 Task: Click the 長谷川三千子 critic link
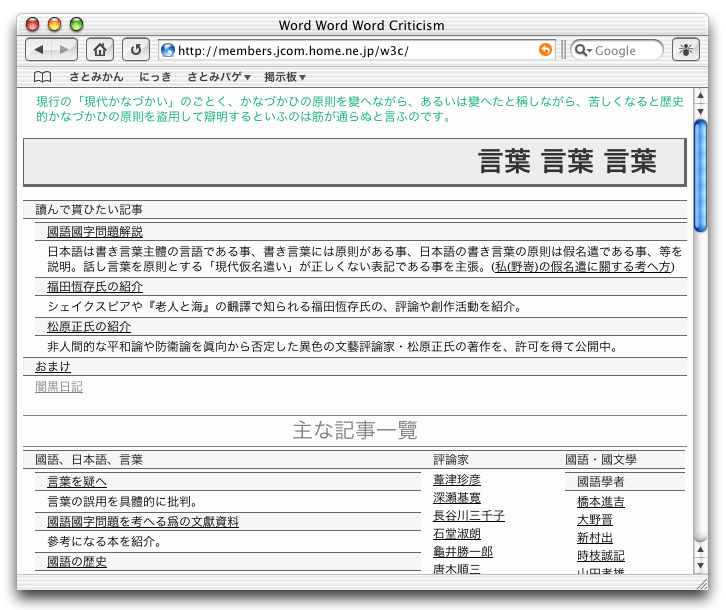tap(468, 516)
